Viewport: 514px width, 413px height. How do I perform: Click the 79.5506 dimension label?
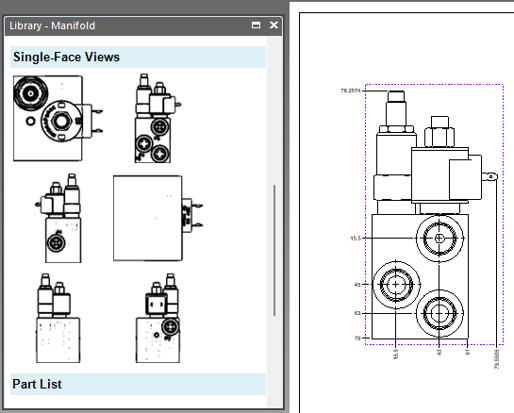pos(497,359)
